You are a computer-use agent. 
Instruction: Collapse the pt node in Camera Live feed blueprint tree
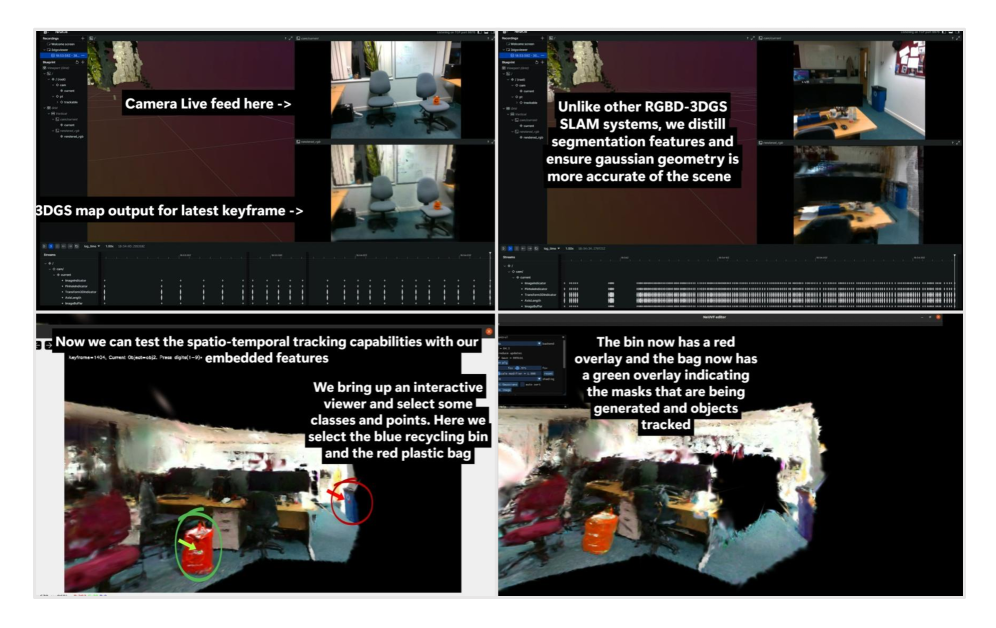[53, 97]
